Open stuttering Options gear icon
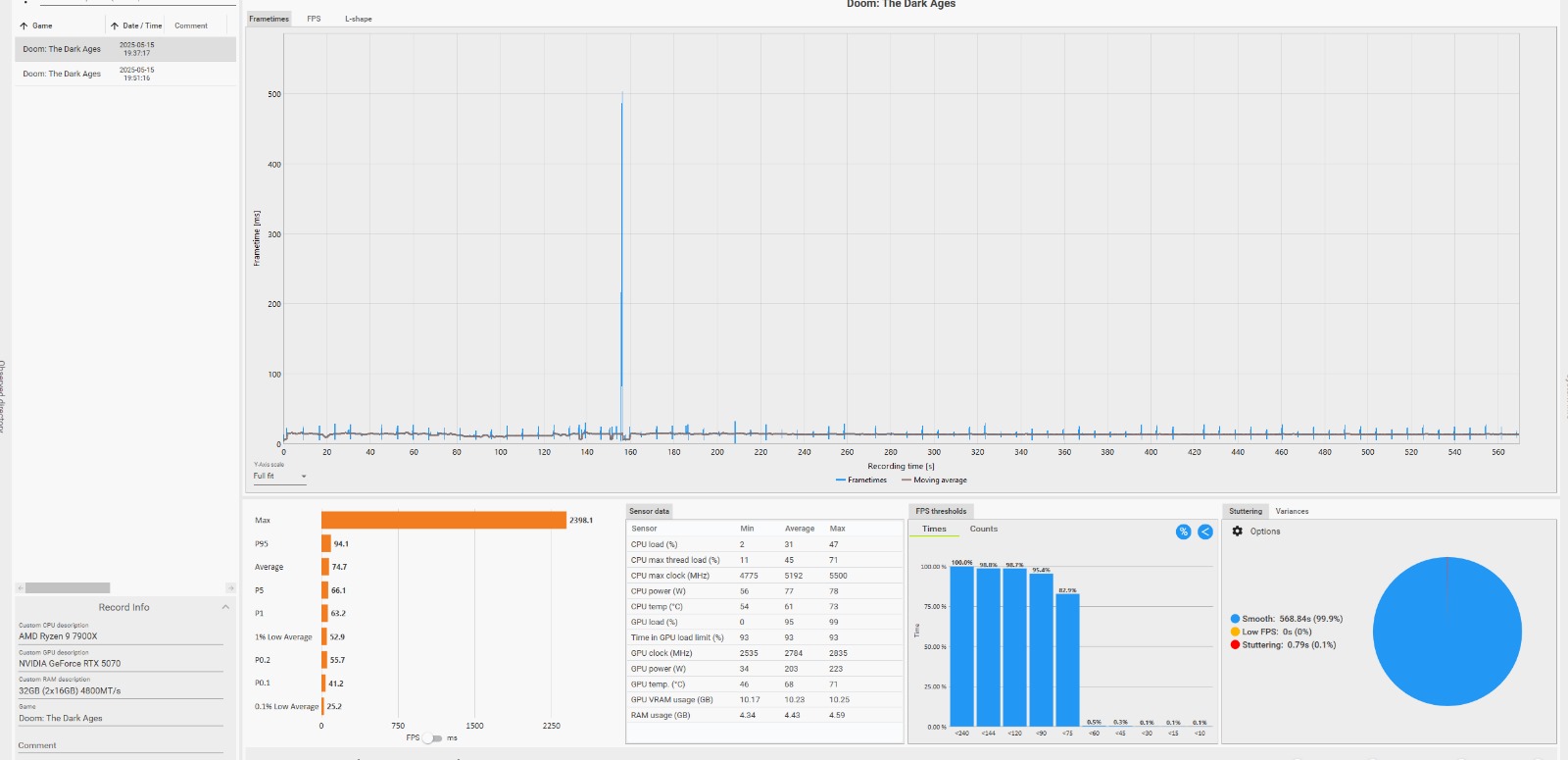Image resolution: width=1568 pixels, height=760 pixels. 1238,532
